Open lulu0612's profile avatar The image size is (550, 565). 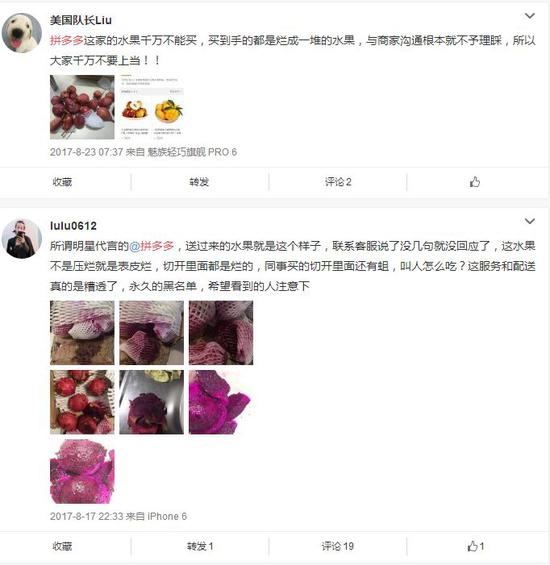tap(22, 238)
